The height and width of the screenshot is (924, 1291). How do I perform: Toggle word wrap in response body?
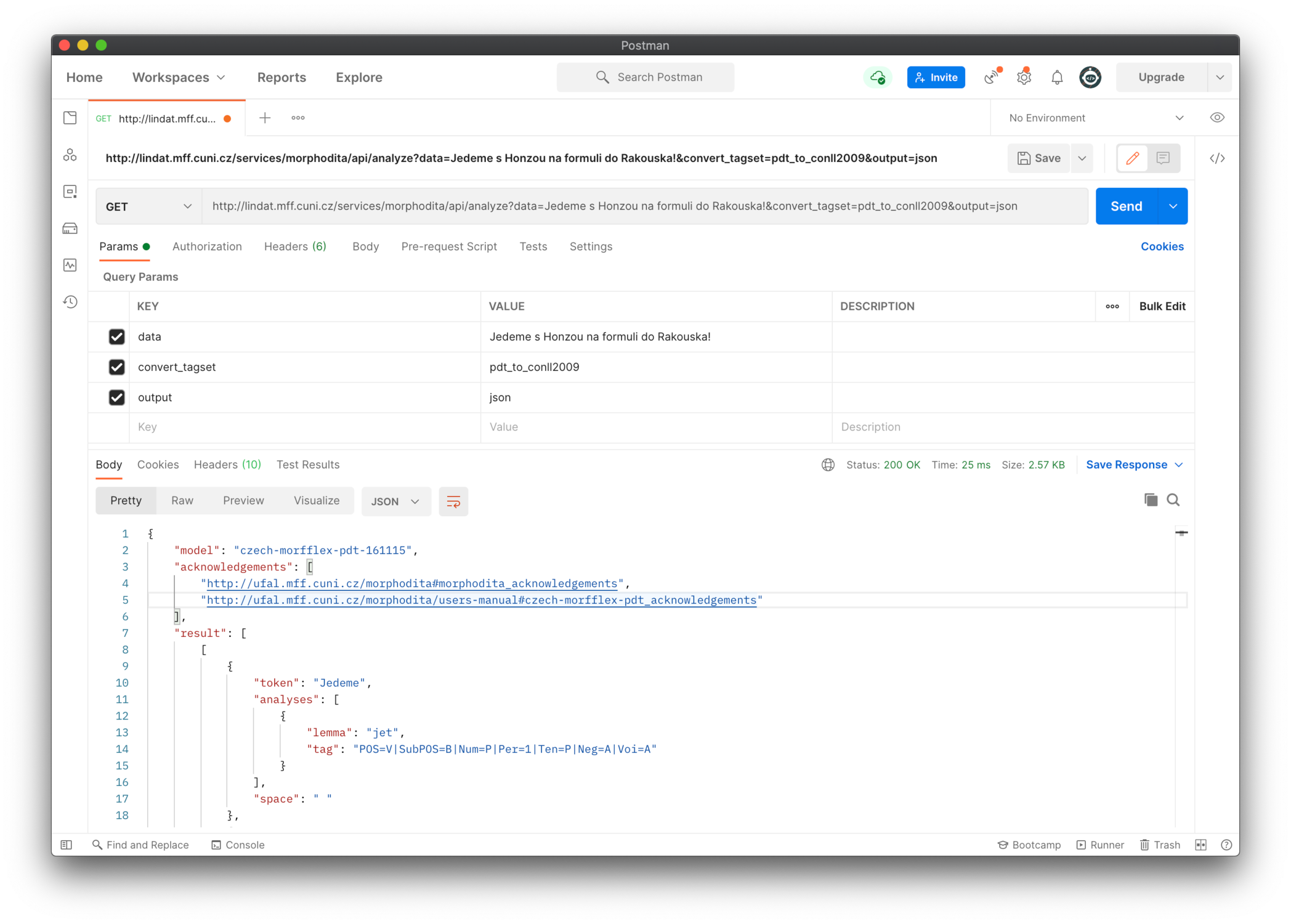pyautogui.click(x=453, y=501)
